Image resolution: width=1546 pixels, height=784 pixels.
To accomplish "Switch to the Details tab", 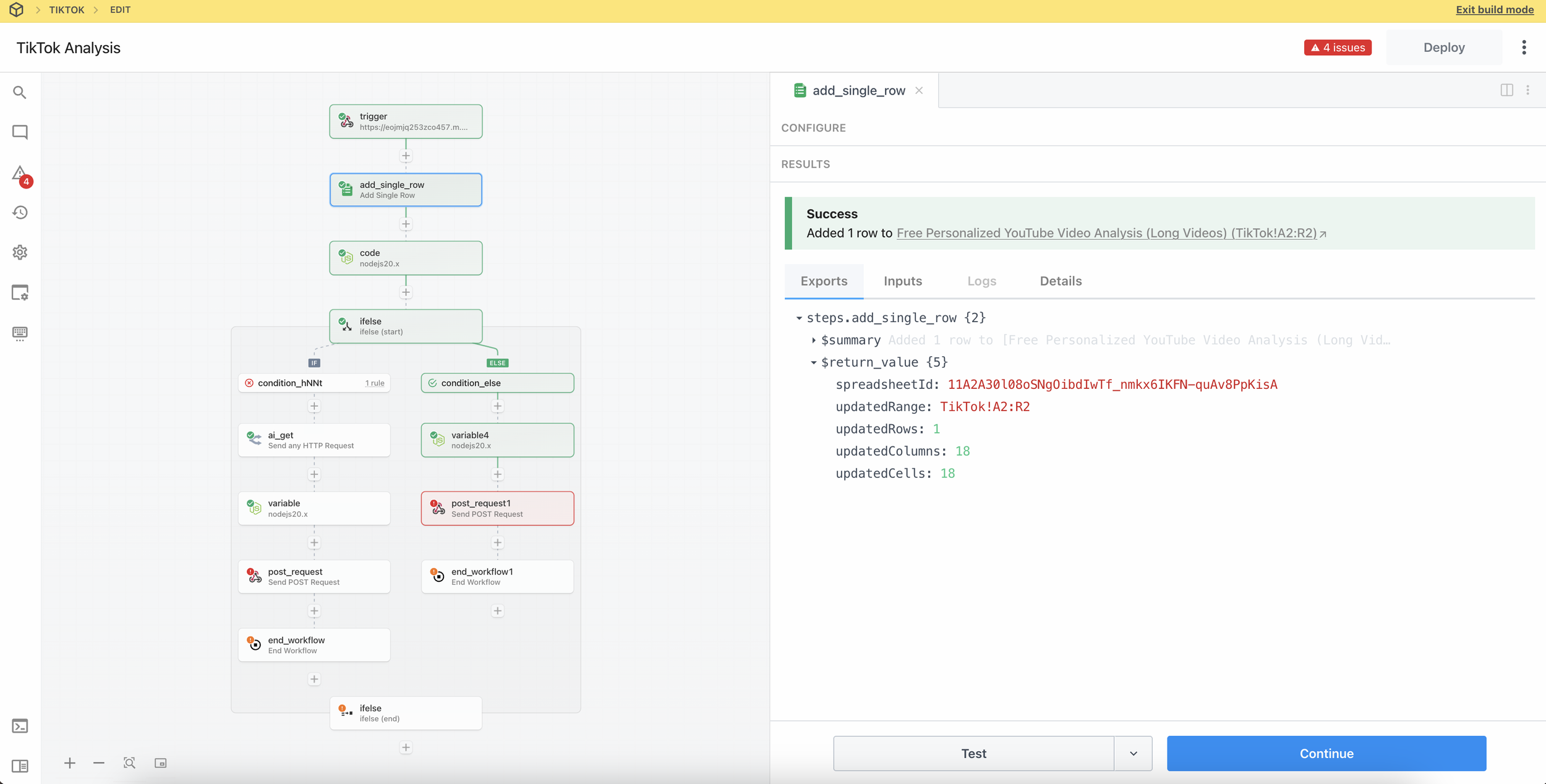I will coord(1061,281).
